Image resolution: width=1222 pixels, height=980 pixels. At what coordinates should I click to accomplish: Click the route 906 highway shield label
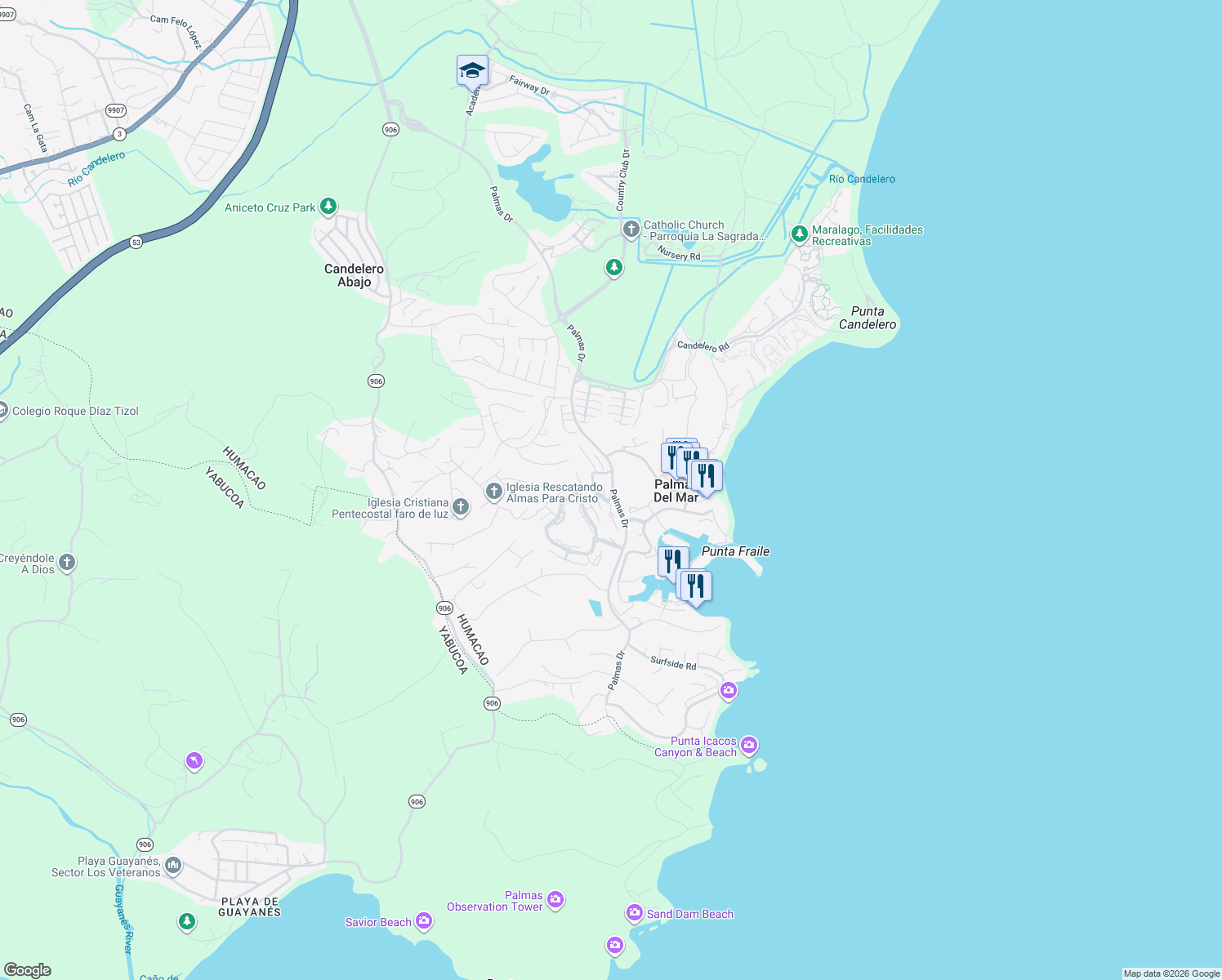pos(390,129)
